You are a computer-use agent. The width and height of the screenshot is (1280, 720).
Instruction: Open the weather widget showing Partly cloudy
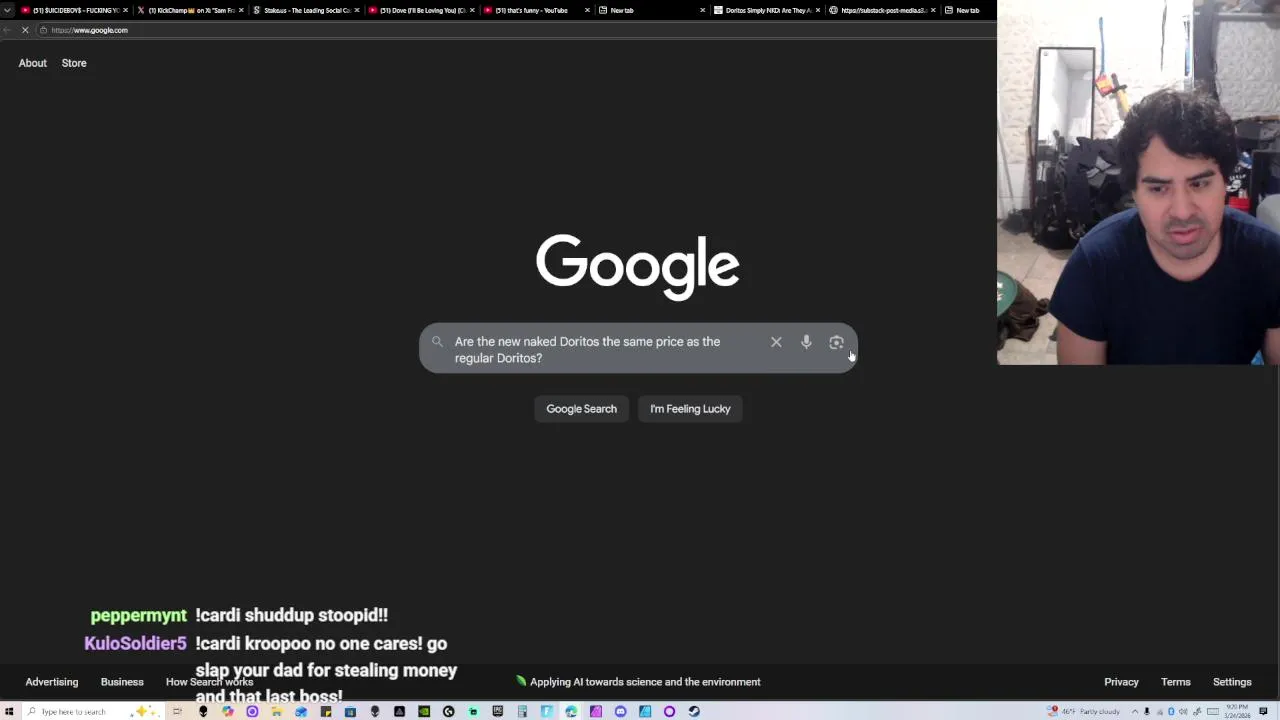click(1084, 711)
